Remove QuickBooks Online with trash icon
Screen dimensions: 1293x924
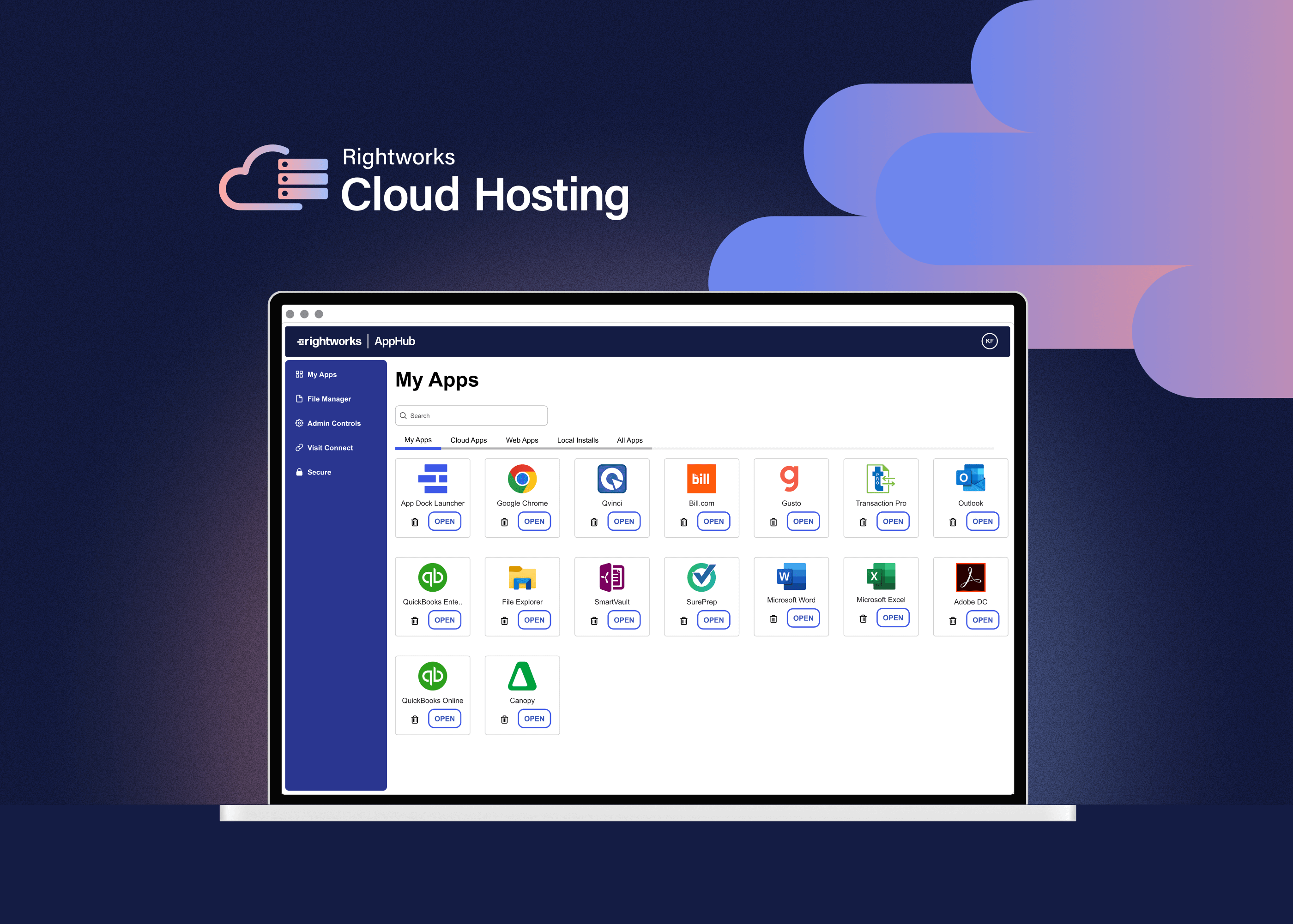(415, 719)
